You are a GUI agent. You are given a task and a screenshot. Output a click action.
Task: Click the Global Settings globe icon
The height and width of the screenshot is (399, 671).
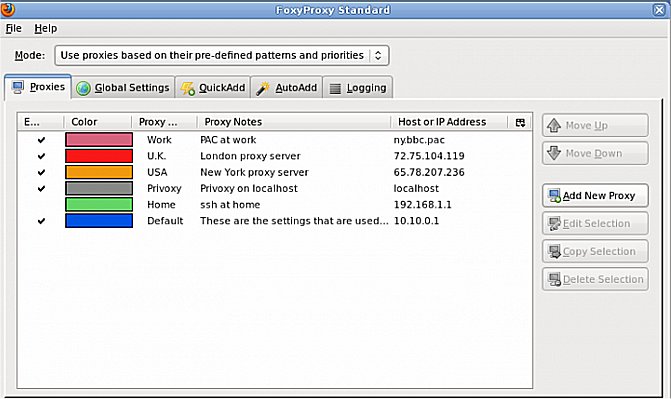point(83,88)
